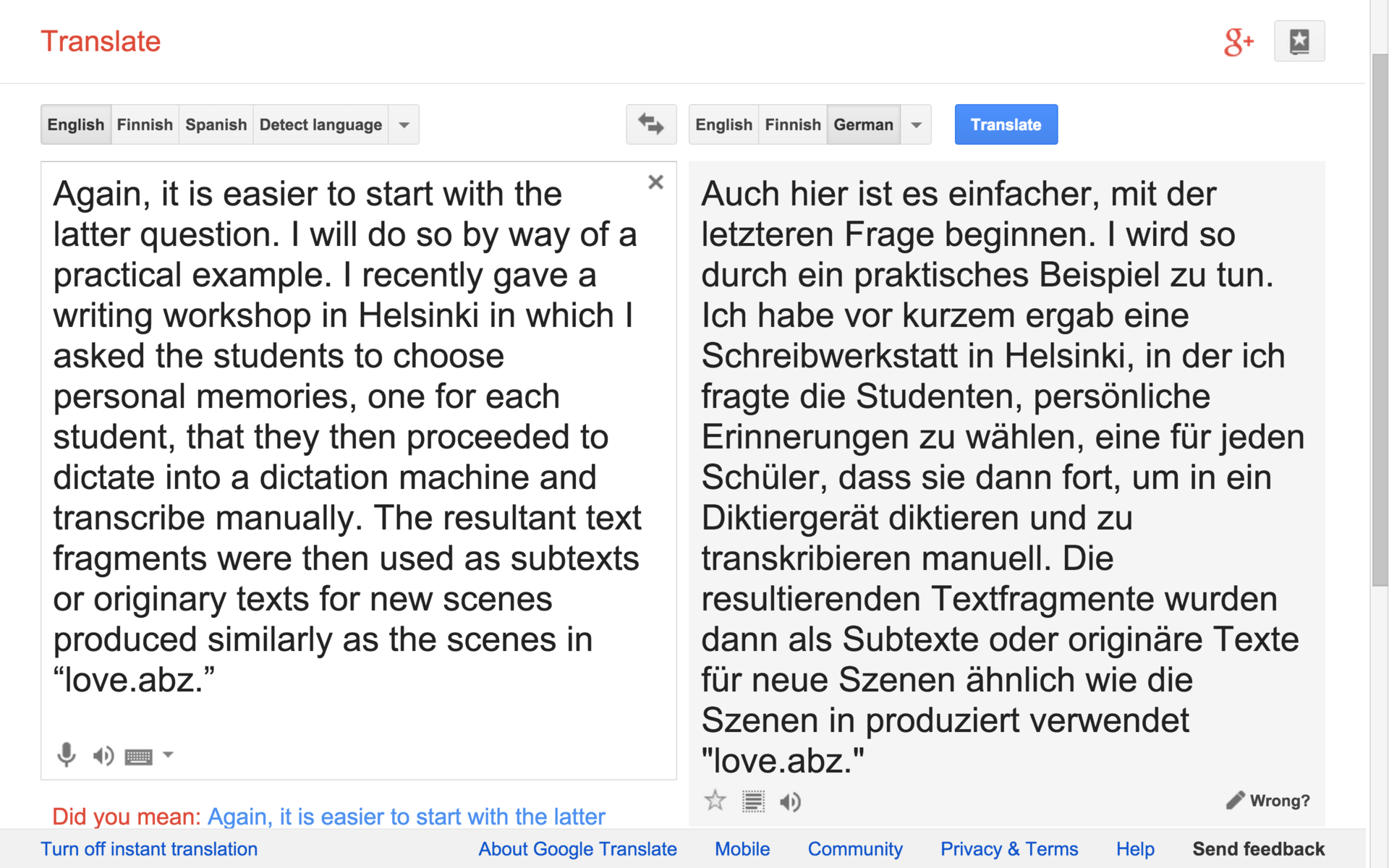This screenshot has width=1389, height=868.
Task: Select all translated text icon
Action: click(753, 801)
